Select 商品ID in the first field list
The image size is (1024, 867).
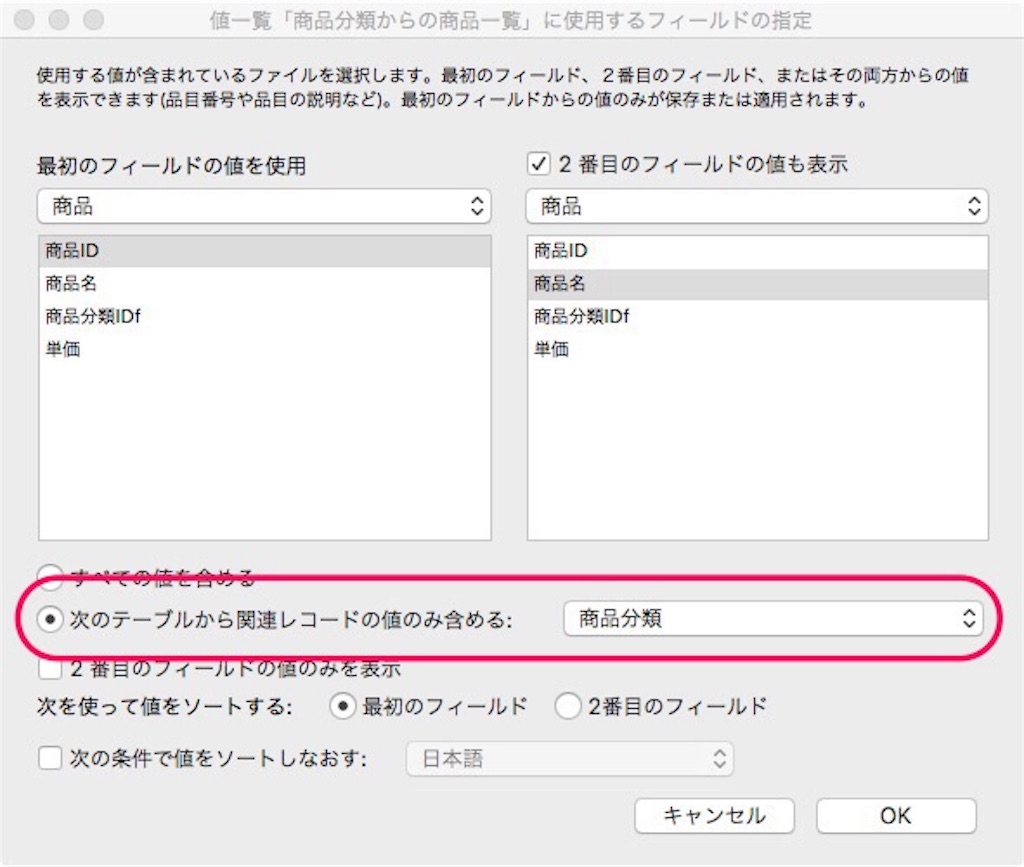(264, 251)
